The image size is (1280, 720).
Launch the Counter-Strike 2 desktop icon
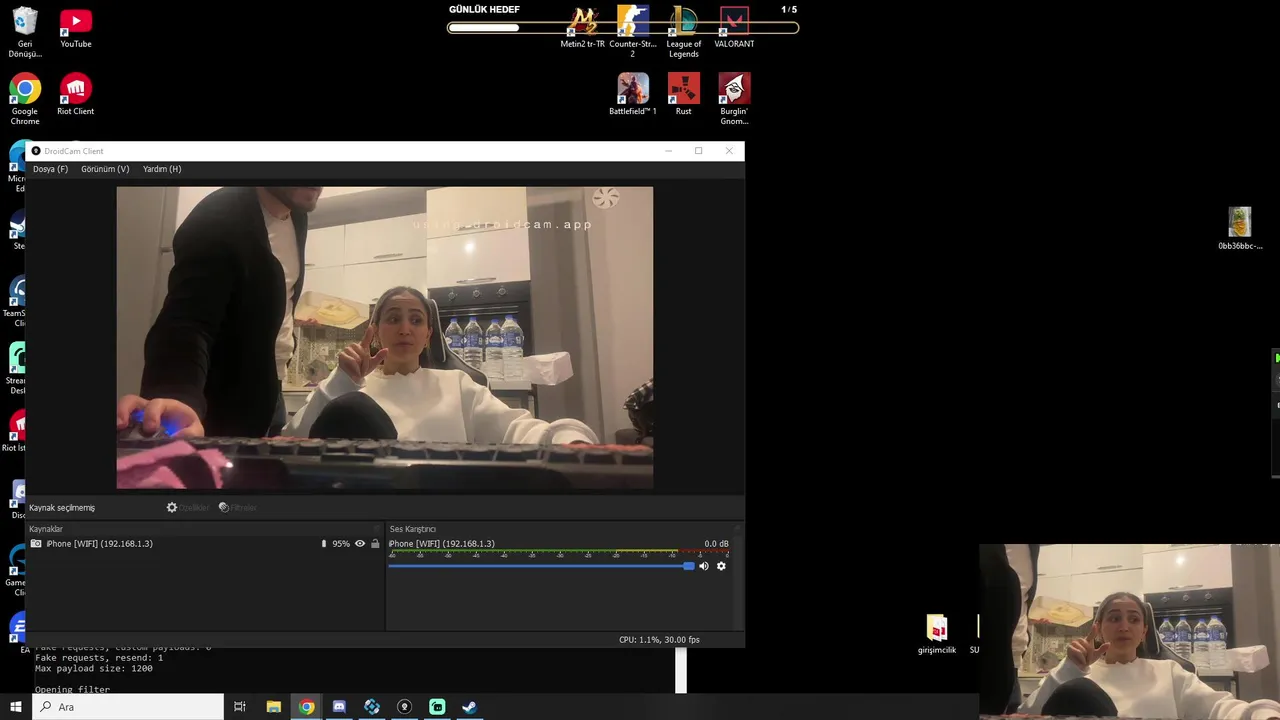[633, 32]
